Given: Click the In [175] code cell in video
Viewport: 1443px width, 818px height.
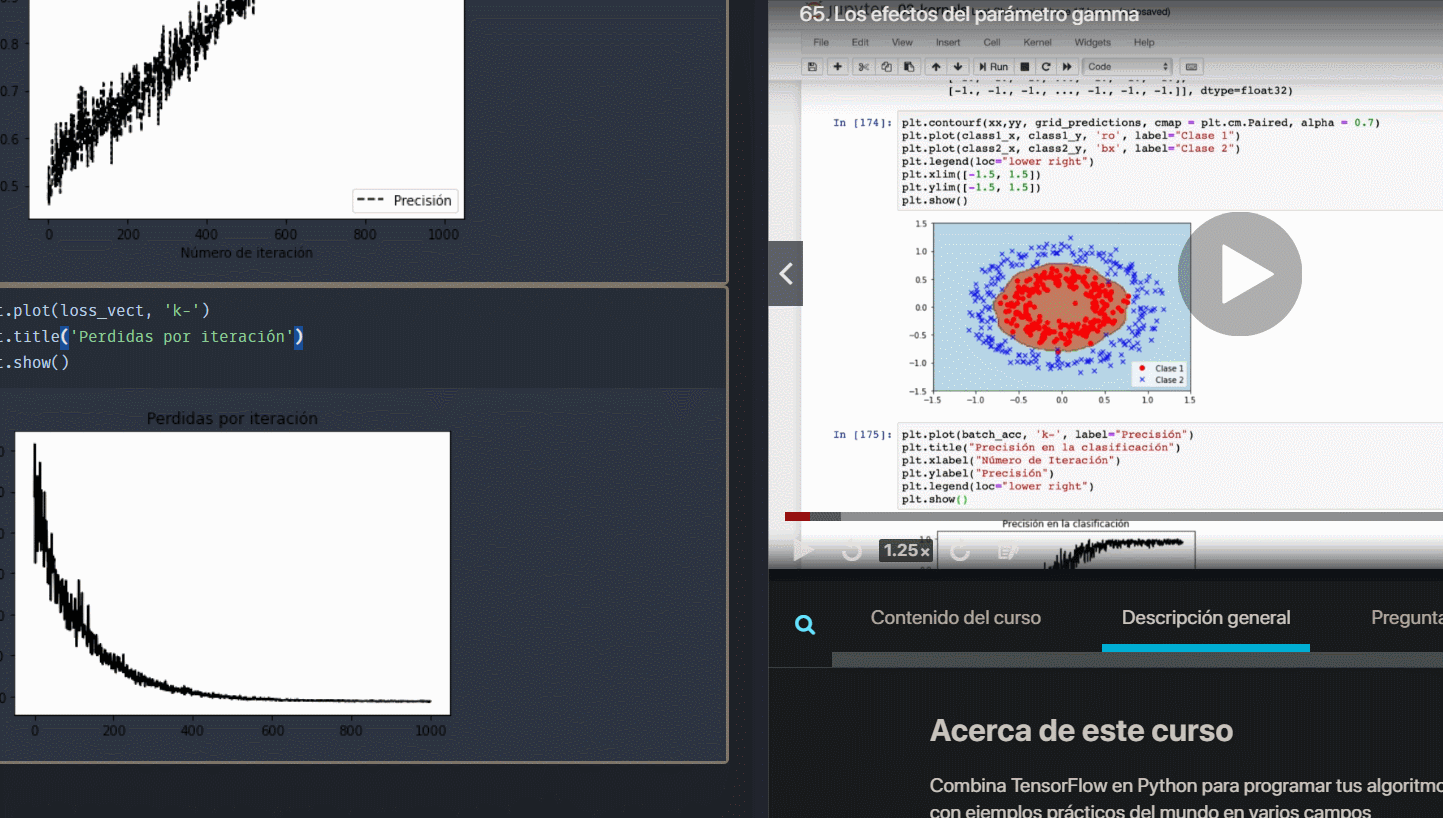Looking at the screenshot, I should 1170,467.
